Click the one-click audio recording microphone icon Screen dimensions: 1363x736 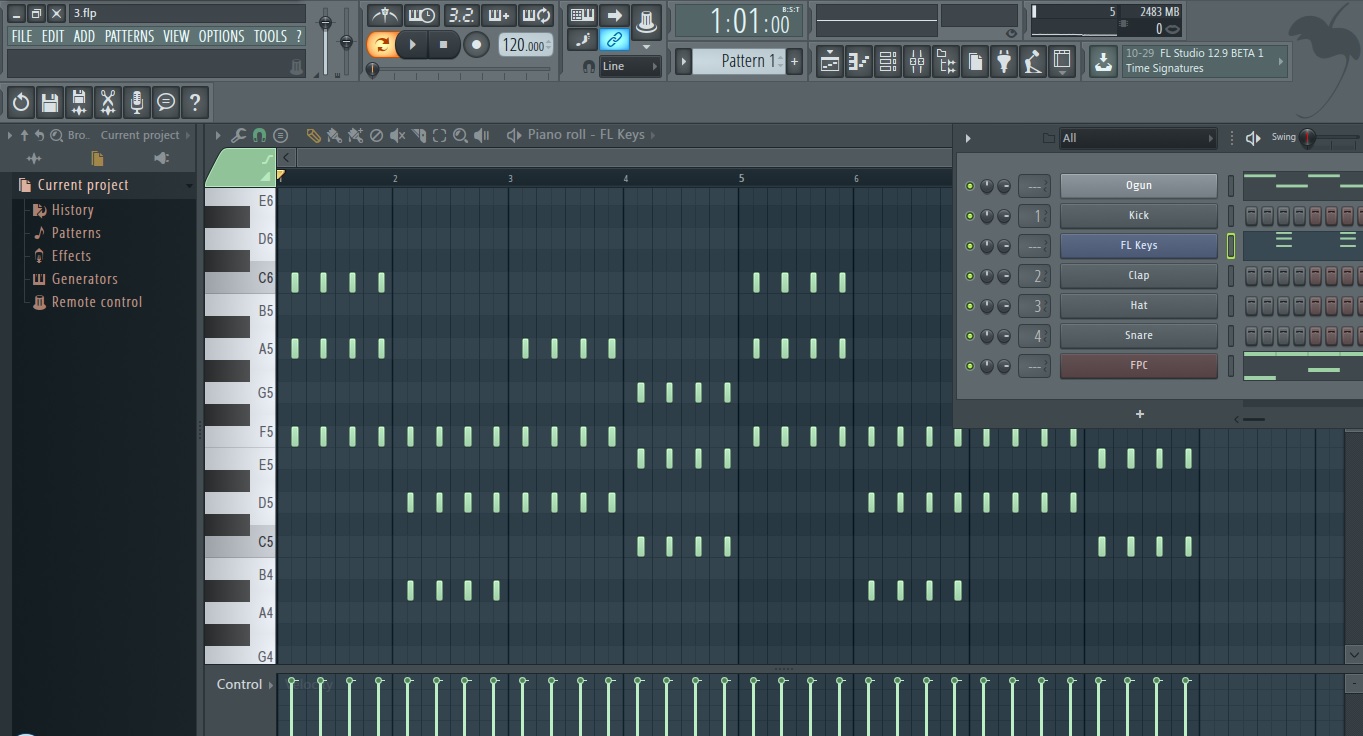tap(137, 101)
